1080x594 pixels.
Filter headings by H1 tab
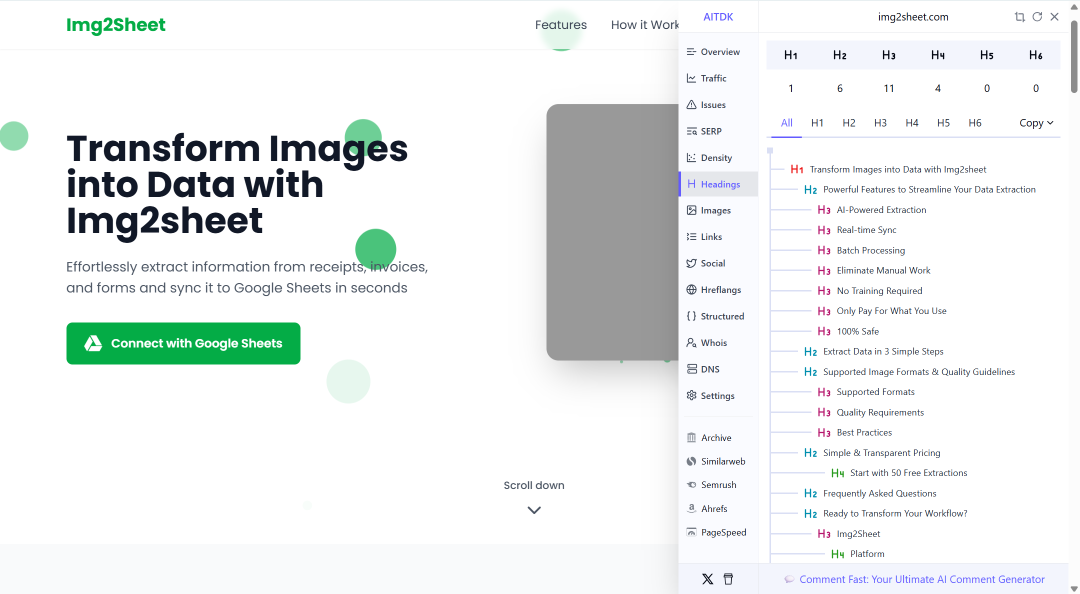(x=818, y=123)
